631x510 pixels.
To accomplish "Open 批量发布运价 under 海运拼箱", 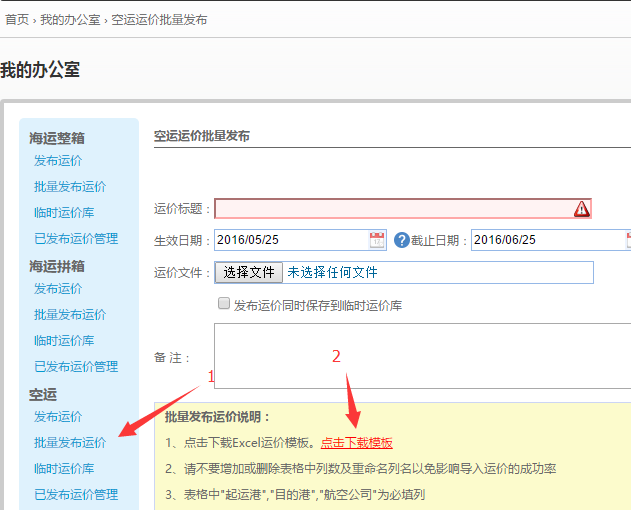I will [70, 315].
